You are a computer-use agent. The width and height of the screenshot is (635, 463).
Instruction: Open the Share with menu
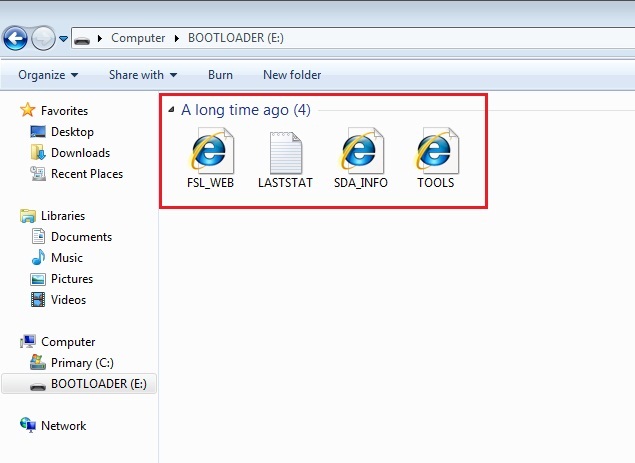pos(143,75)
